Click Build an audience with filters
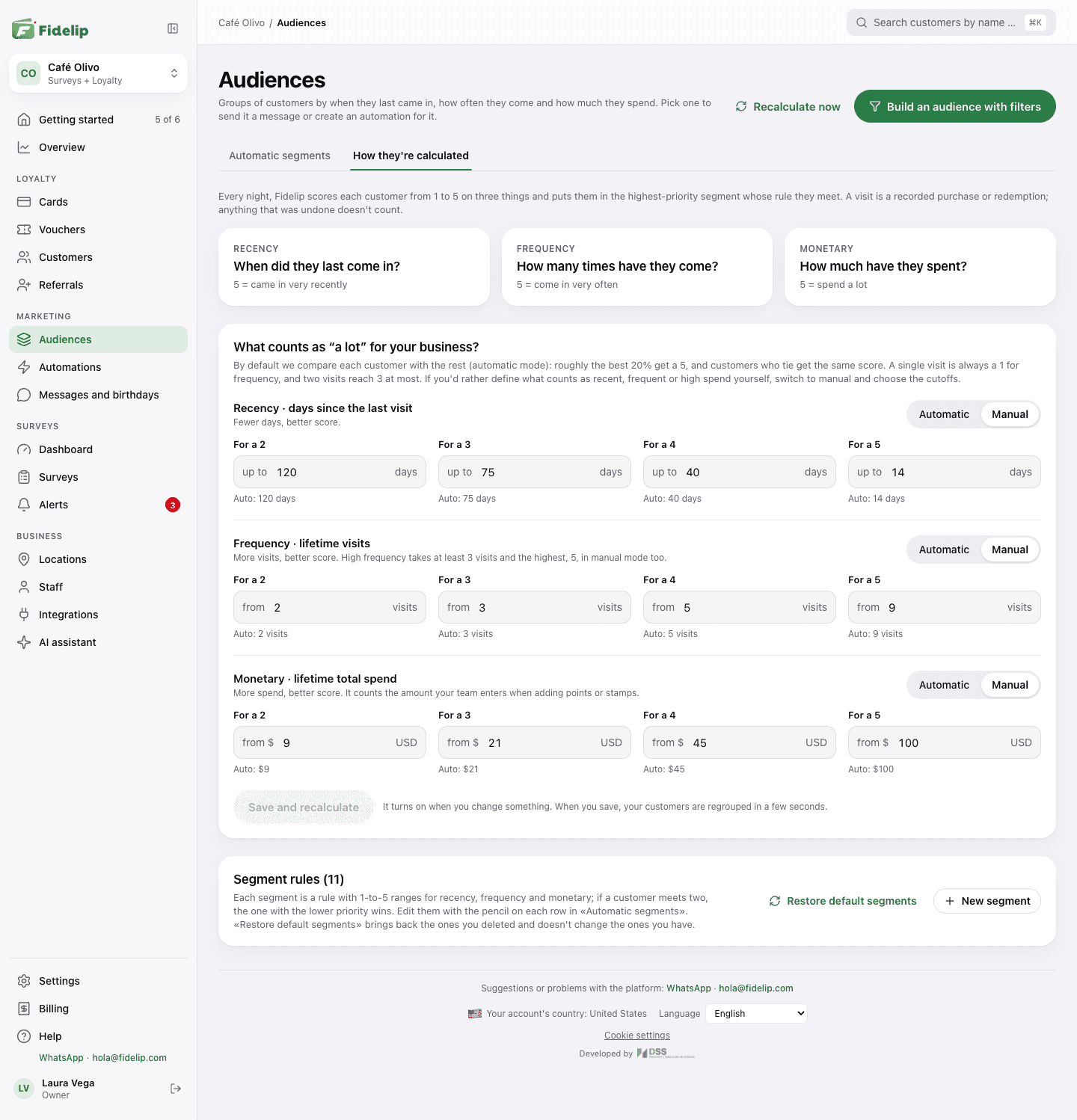The height and width of the screenshot is (1120, 1077). click(955, 107)
